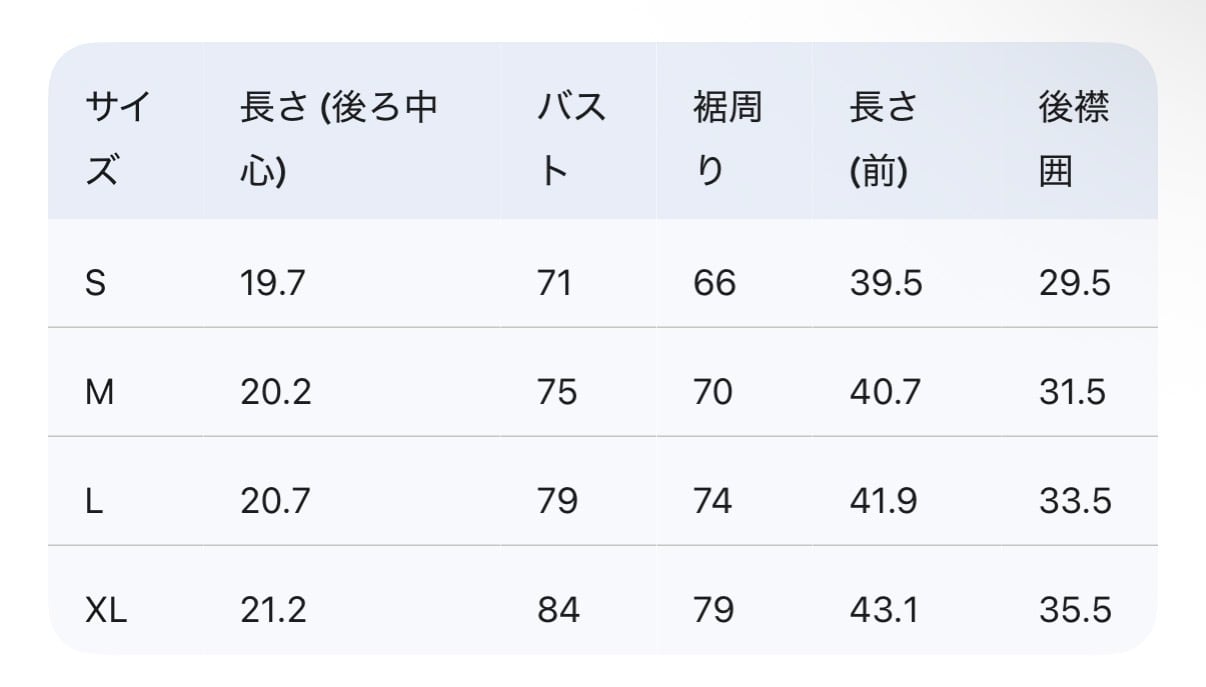Click the 長さ (前) column header
This screenshot has width=1206, height=687.
point(884,140)
